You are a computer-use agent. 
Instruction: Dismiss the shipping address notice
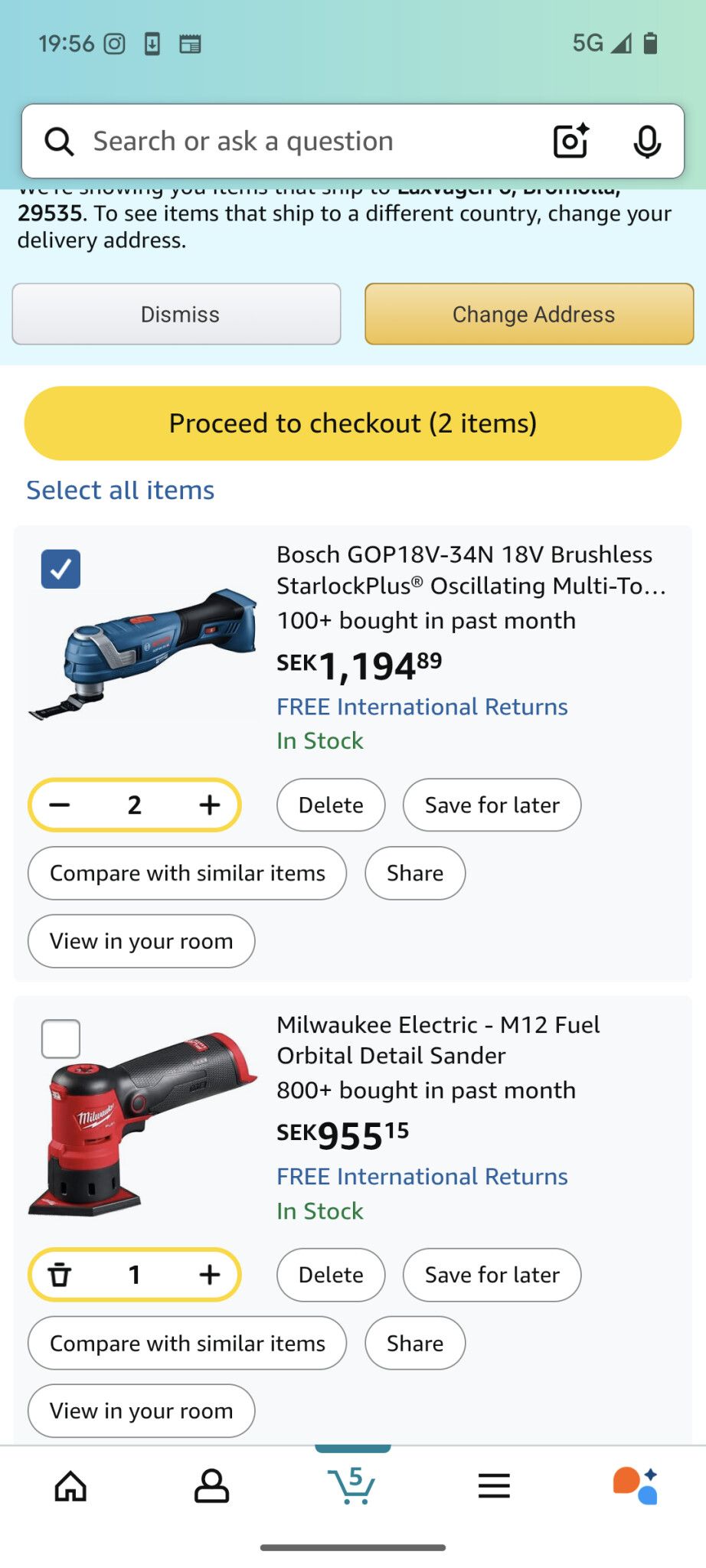(x=177, y=314)
